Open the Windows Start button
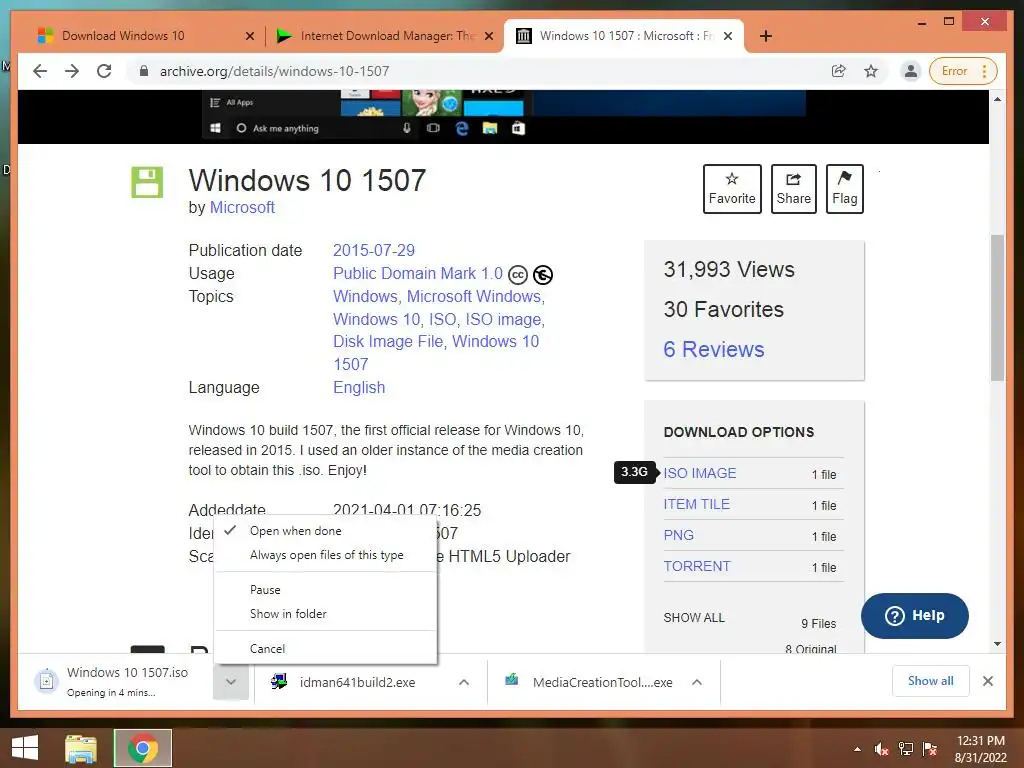Screen dimensions: 1024x768 [x=25, y=748]
